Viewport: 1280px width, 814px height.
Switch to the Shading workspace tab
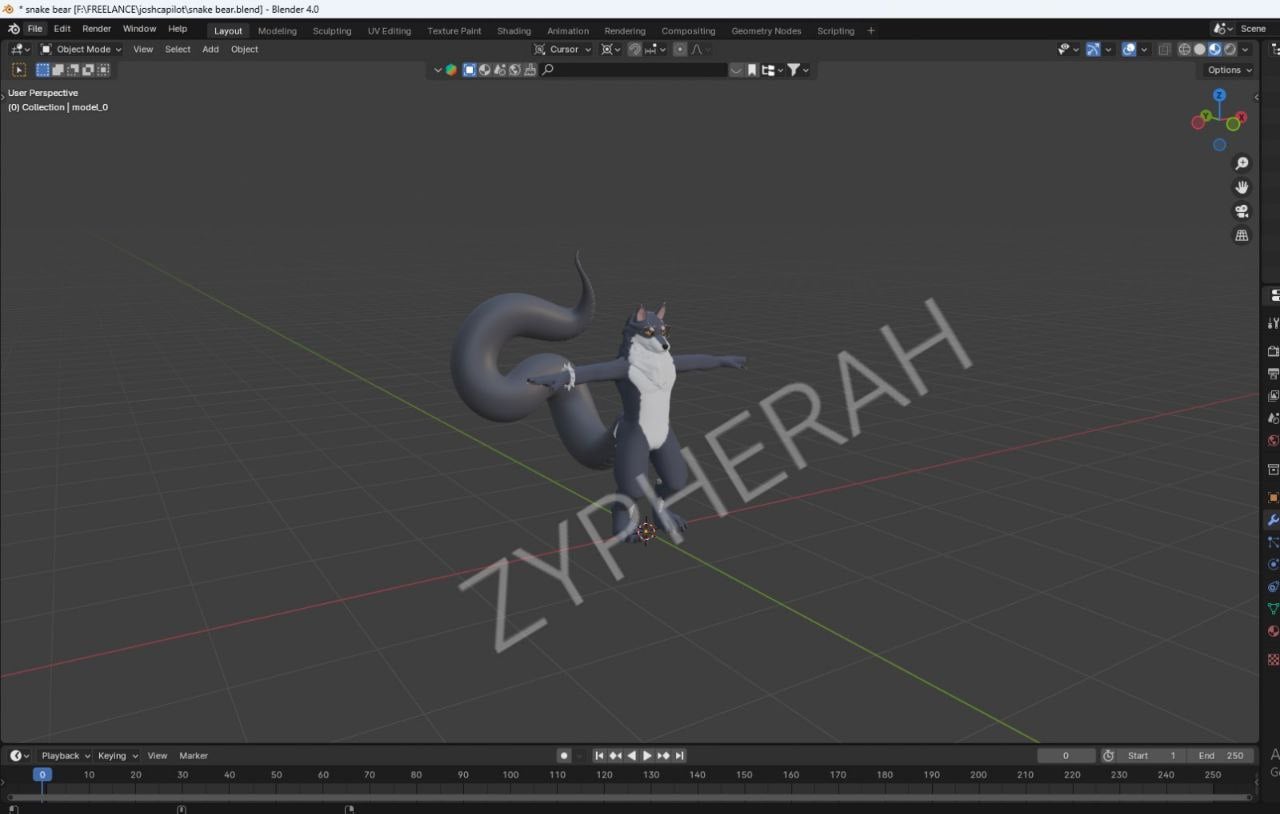coord(514,31)
